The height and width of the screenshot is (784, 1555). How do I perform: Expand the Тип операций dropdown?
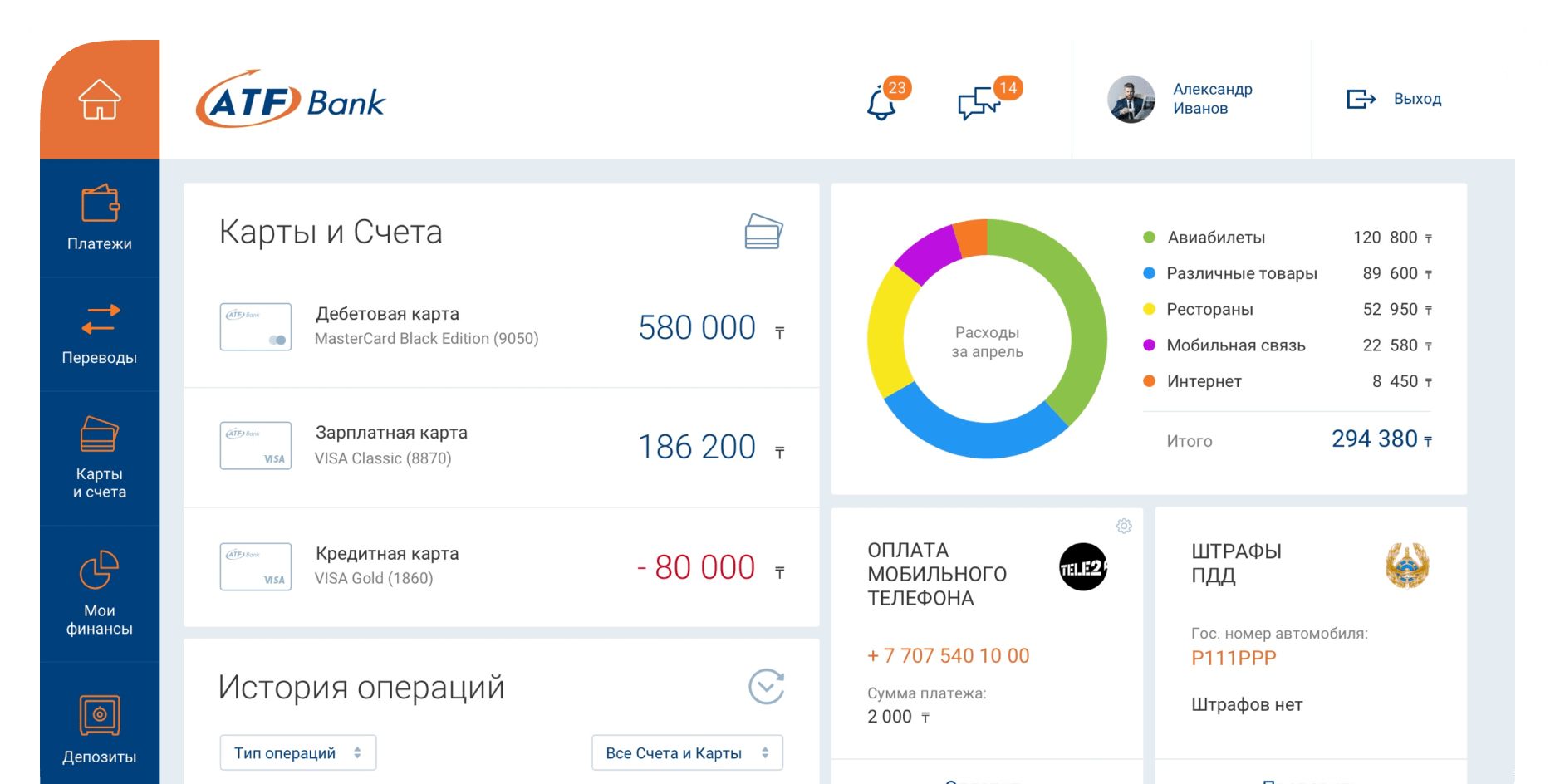click(x=298, y=752)
